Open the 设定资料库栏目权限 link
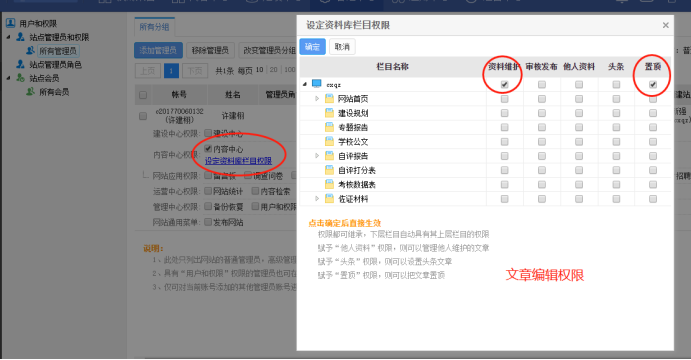This screenshot has width=691, height=360. [238, 161]
